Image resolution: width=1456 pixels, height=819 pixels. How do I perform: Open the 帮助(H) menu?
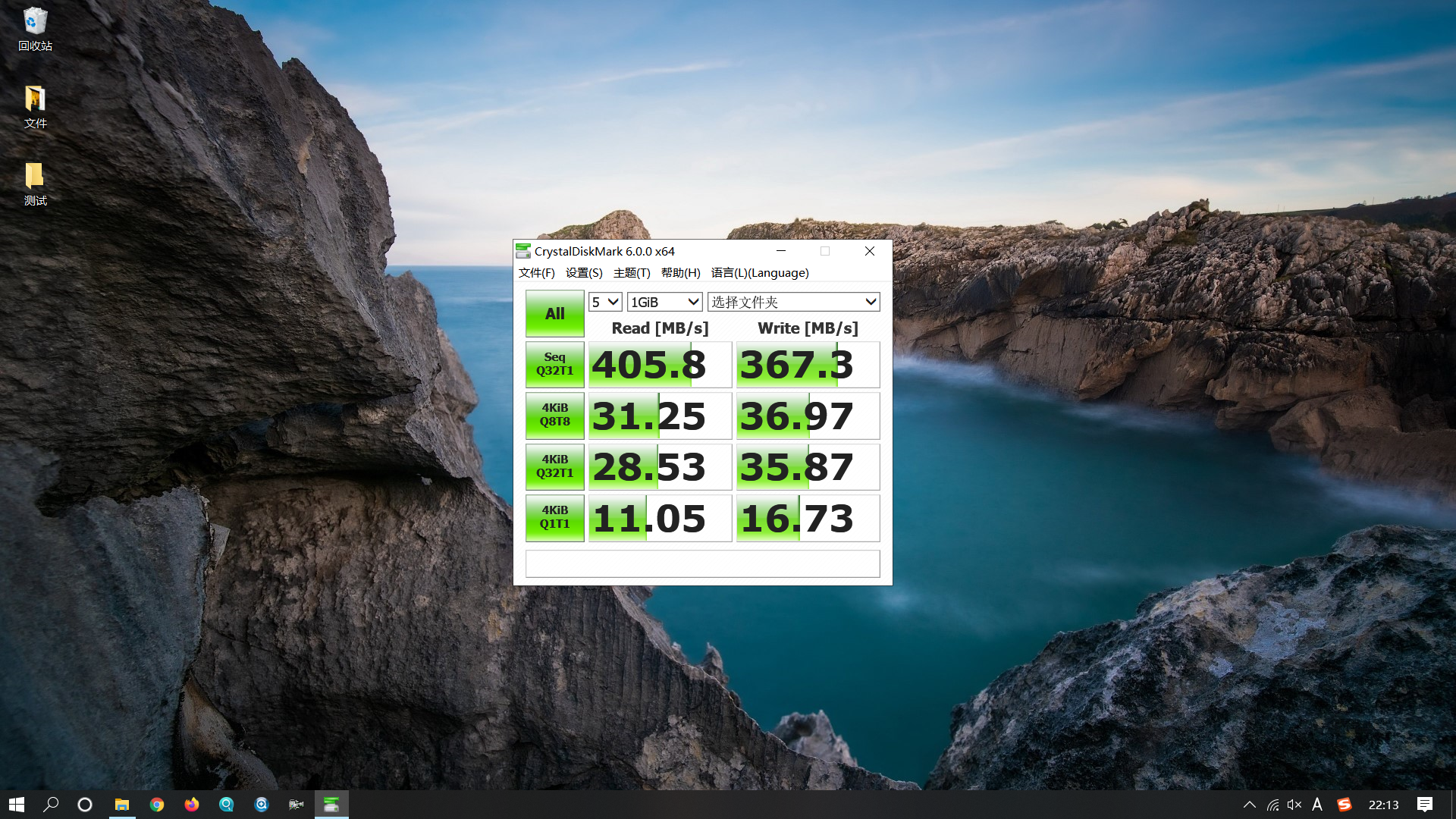click(680, 273)
